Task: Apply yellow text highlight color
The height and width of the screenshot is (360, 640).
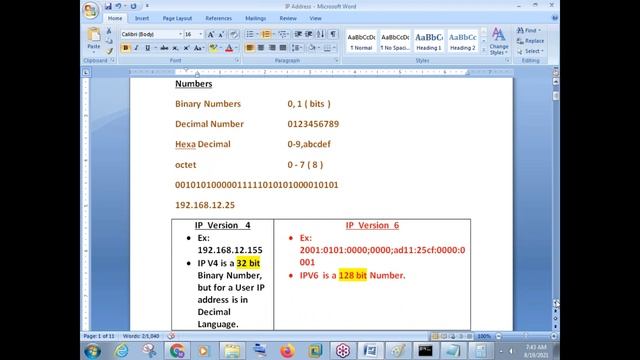Action: 212,48
